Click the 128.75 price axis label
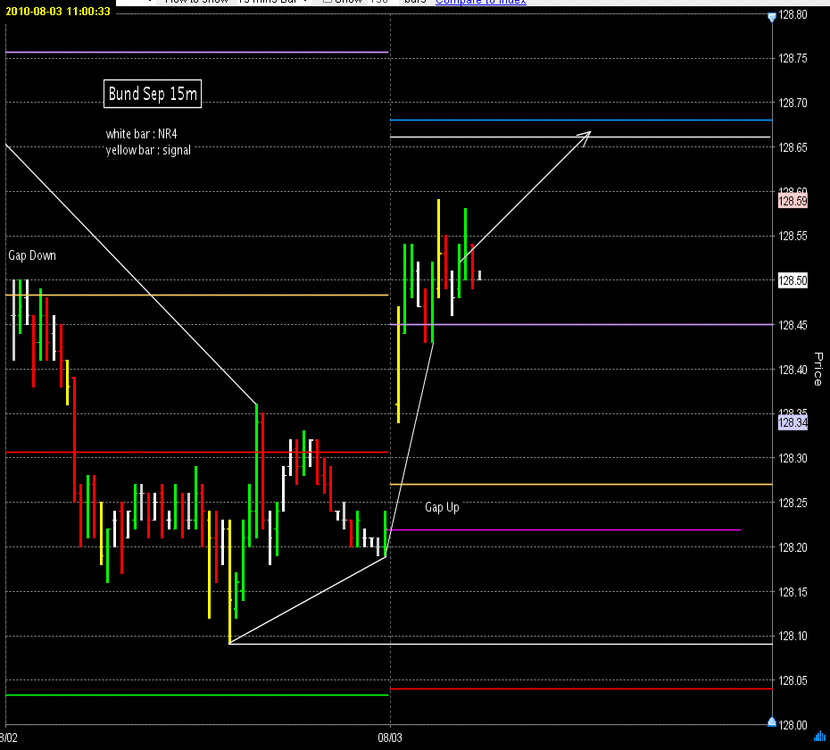 point(793,58)
